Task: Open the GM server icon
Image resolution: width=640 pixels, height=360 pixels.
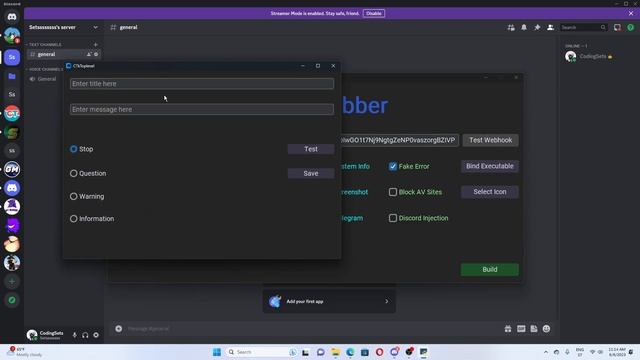Action: coord(12,169)
